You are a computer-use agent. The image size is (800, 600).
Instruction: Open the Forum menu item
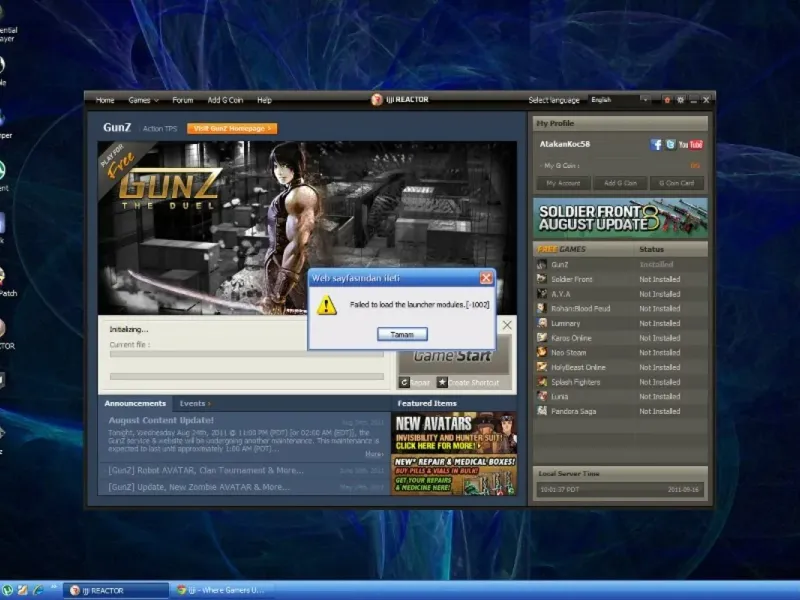pyautogui.click(x=183, y=100)
